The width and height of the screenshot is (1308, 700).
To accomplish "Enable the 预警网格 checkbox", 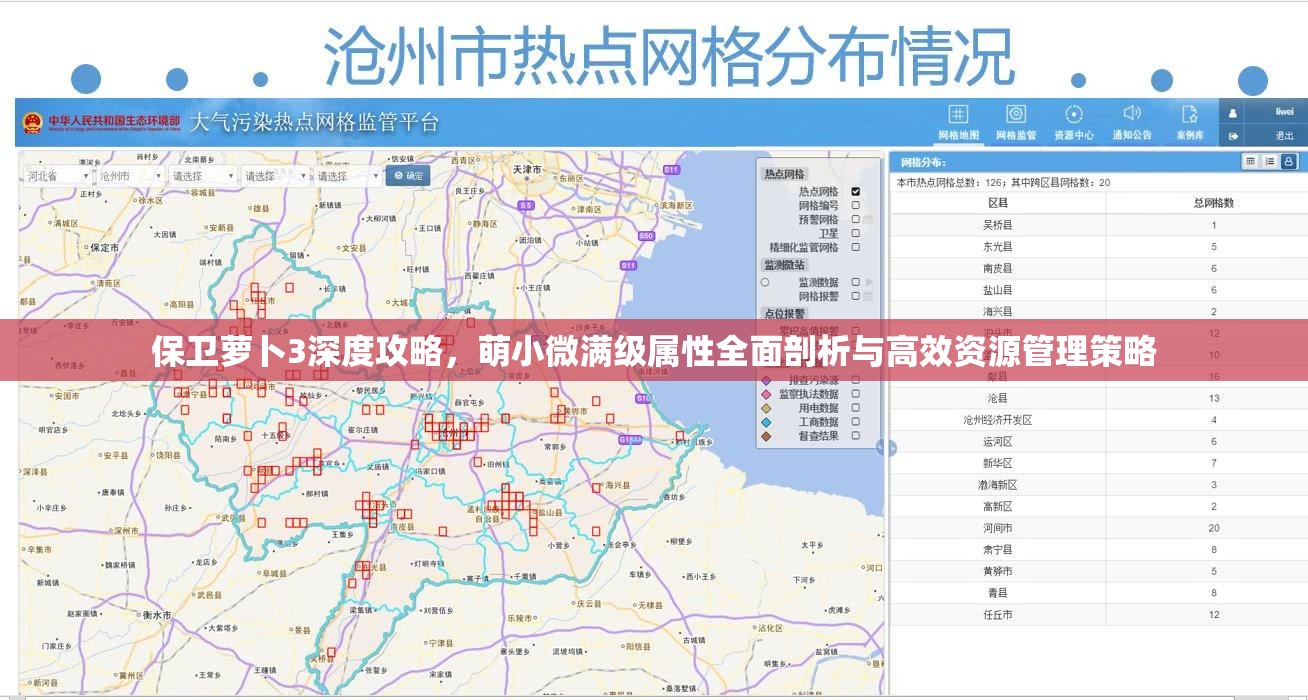I will click(855, 219).
